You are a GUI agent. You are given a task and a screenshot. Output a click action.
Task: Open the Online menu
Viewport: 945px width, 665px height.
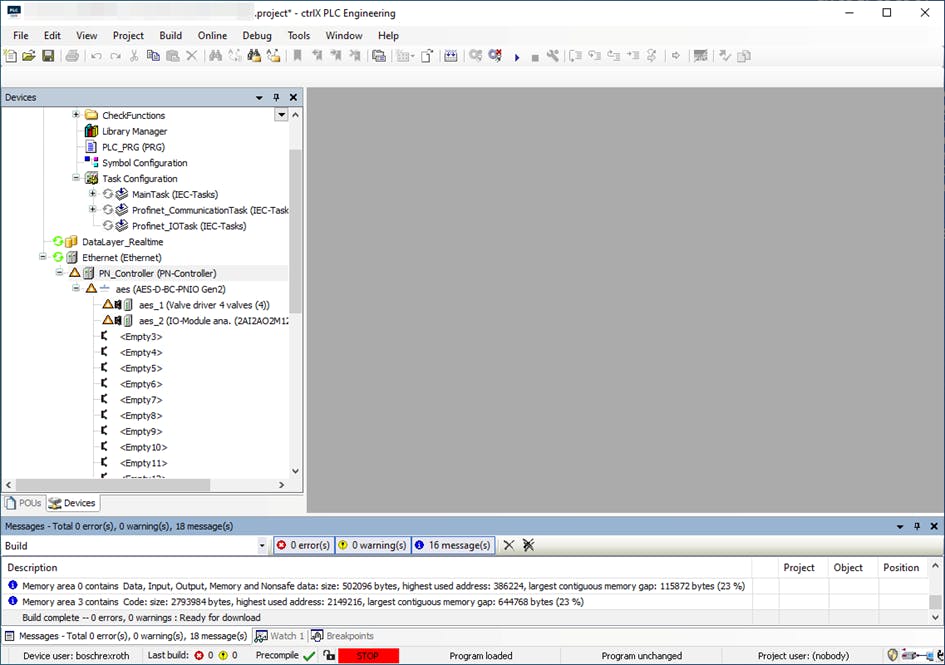(x=212, y=35)
